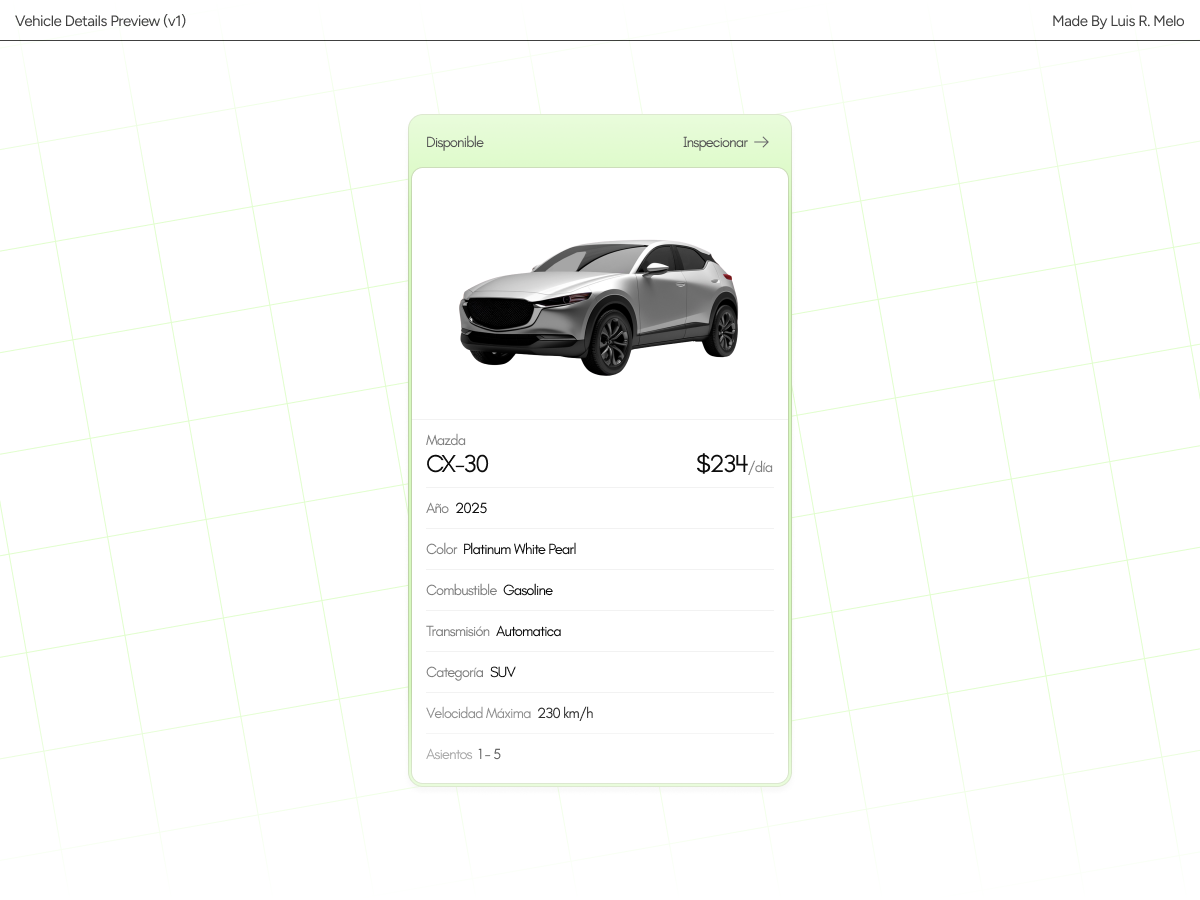Click the /día price suffix label
This screenshot has width=1200, height=900.
[x=760, y=467]
